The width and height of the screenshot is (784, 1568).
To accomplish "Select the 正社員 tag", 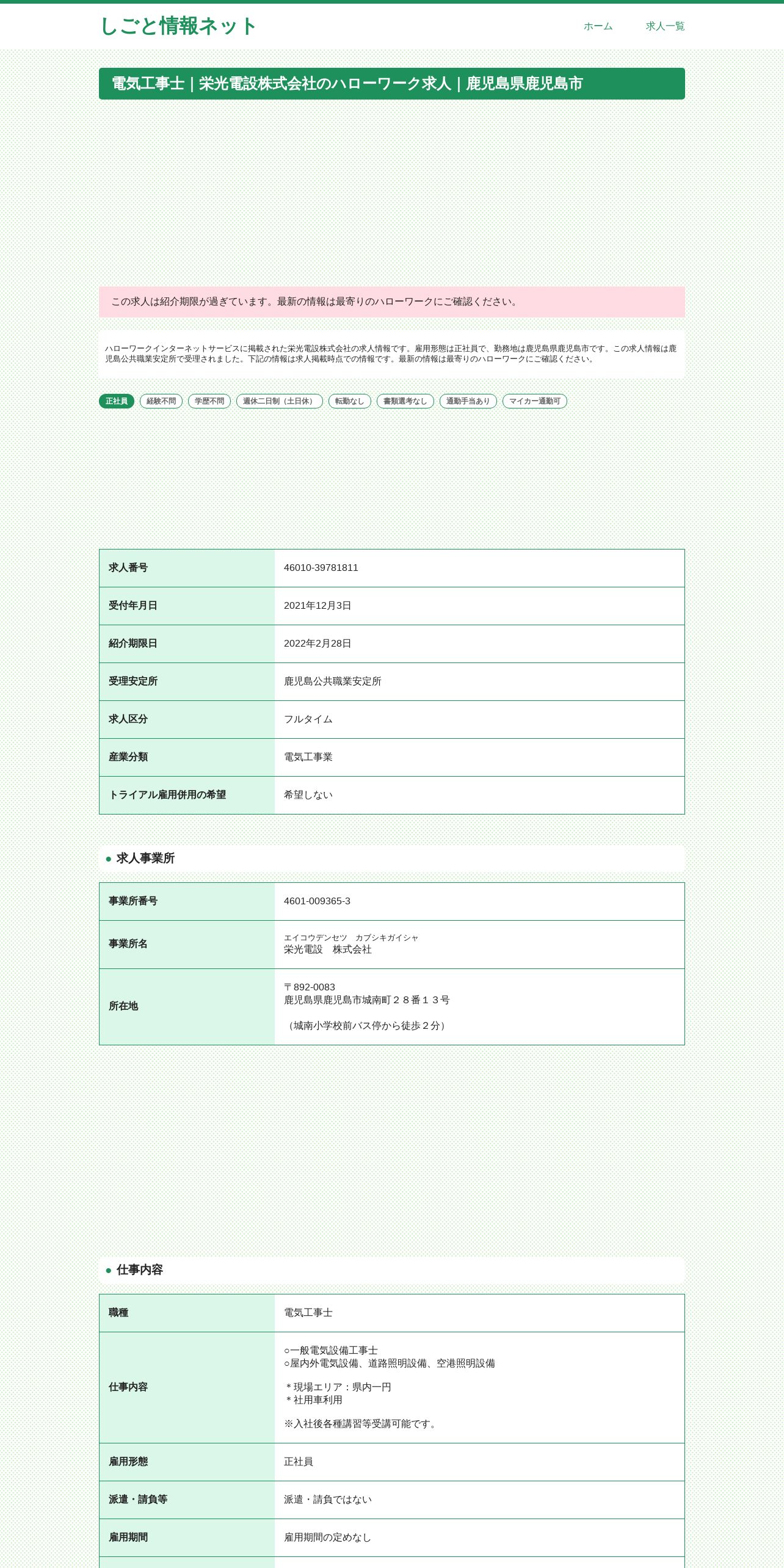I will point(117,401).
